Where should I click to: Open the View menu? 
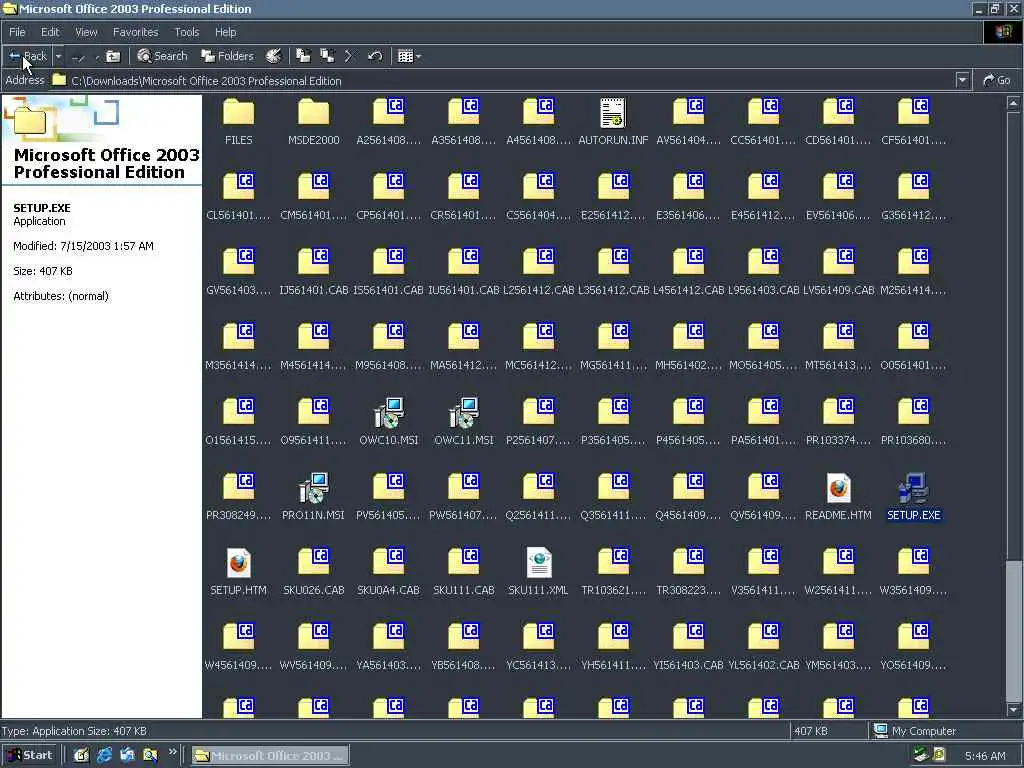pos(86,32)
